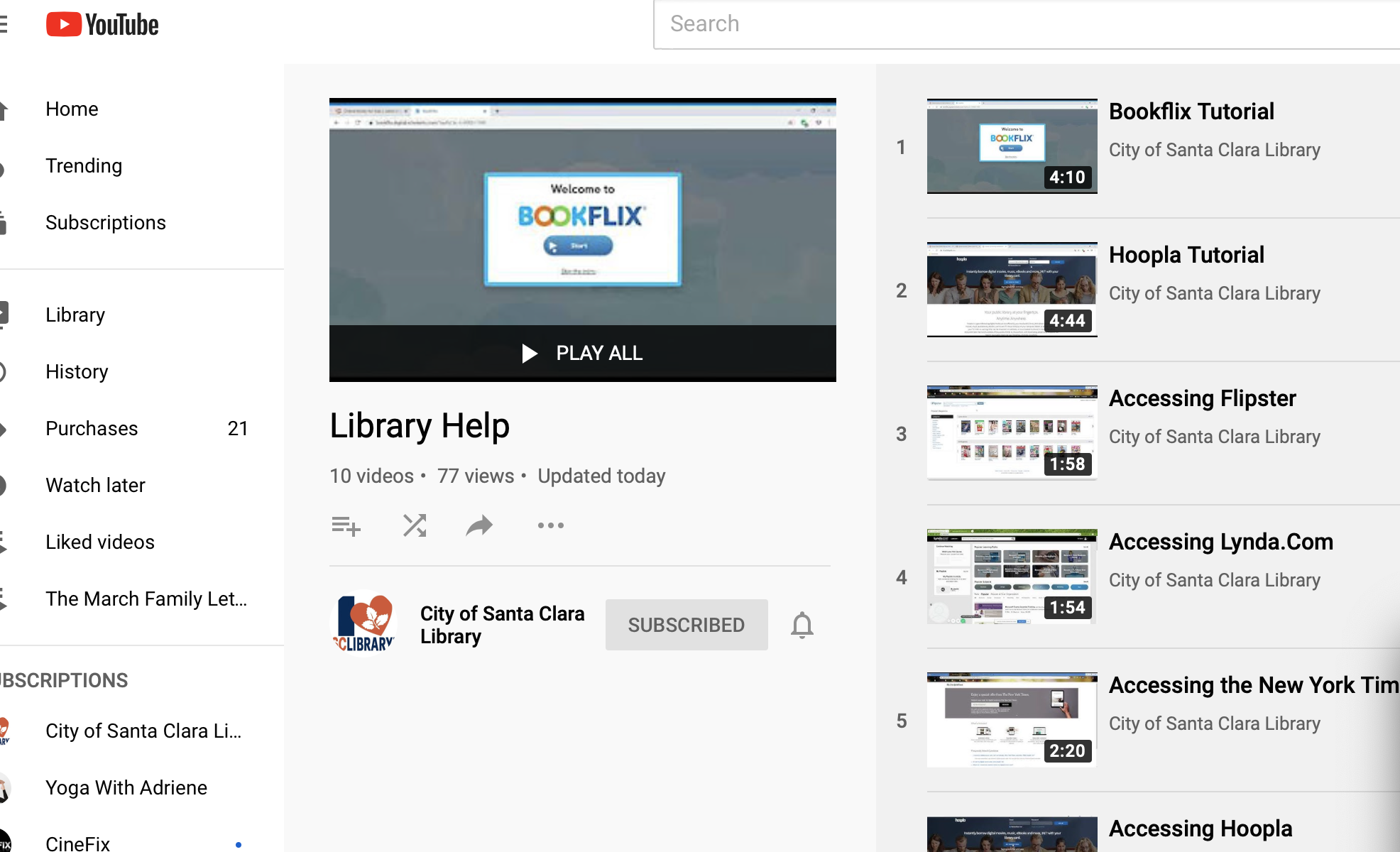
Task: Select the History sidebar menu item
Action: [77, 372]
